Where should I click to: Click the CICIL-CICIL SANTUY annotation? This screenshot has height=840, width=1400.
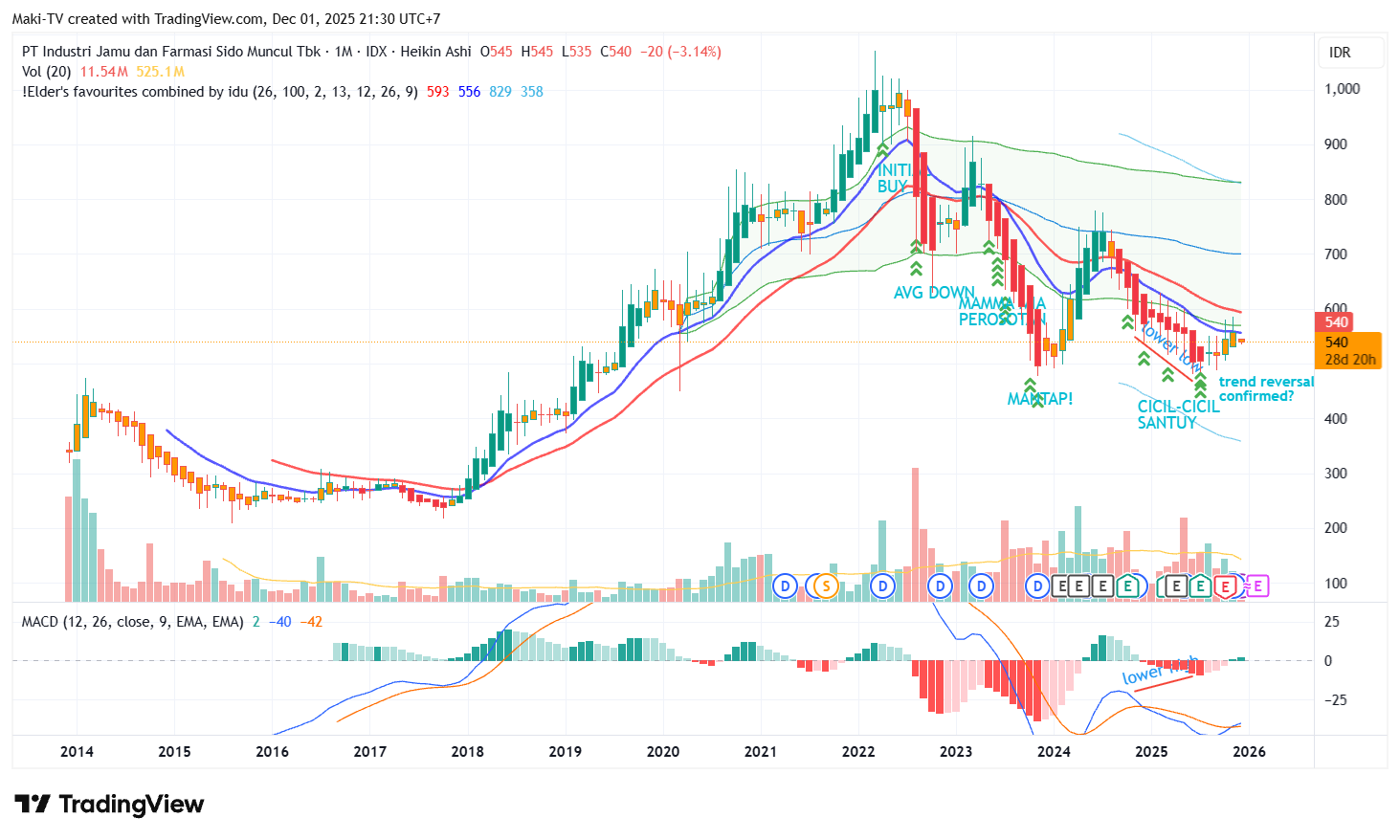[x=1179, y=414]
